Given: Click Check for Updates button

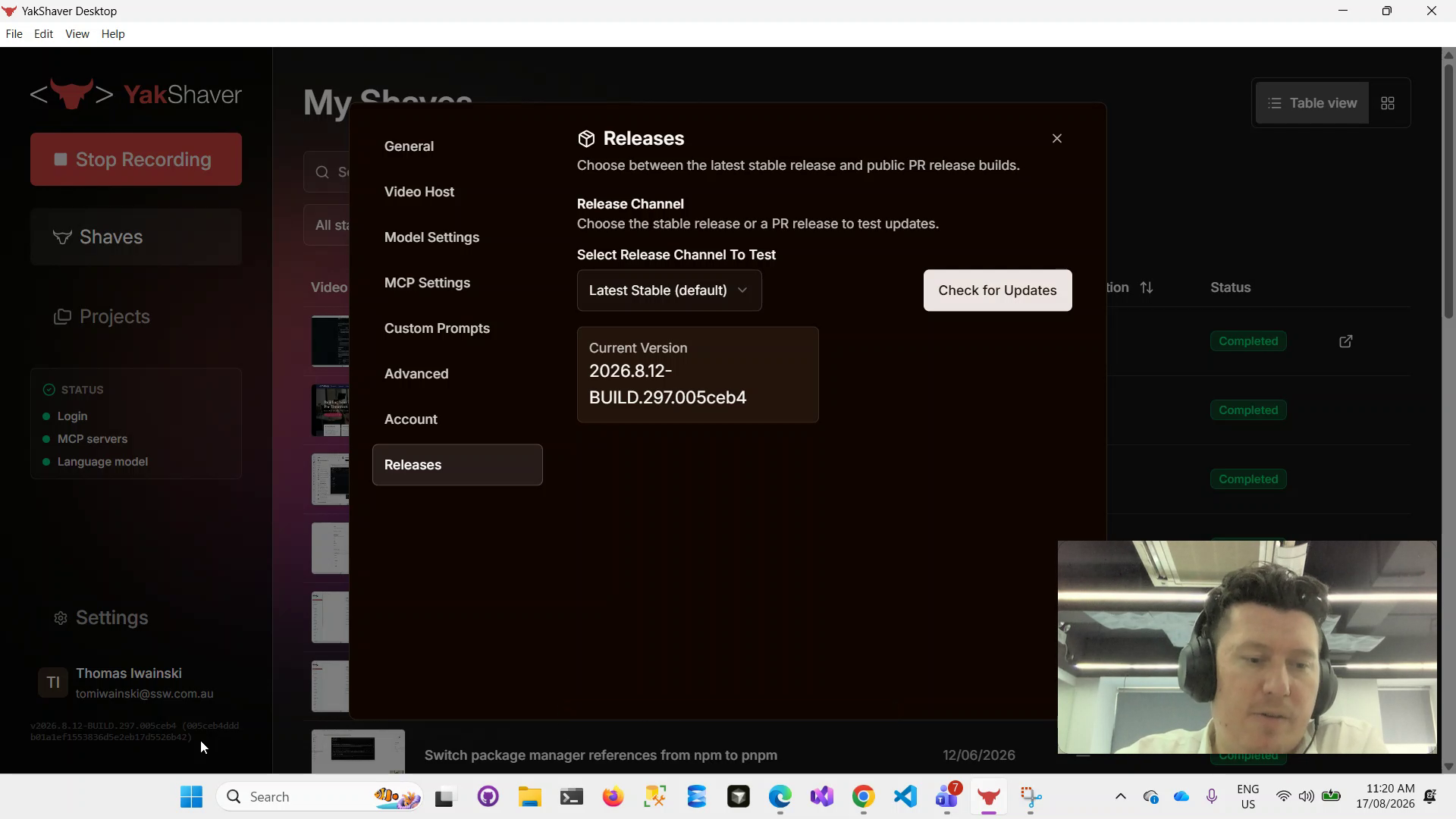Looking at the screenshot, I should [x=997, y=290].
